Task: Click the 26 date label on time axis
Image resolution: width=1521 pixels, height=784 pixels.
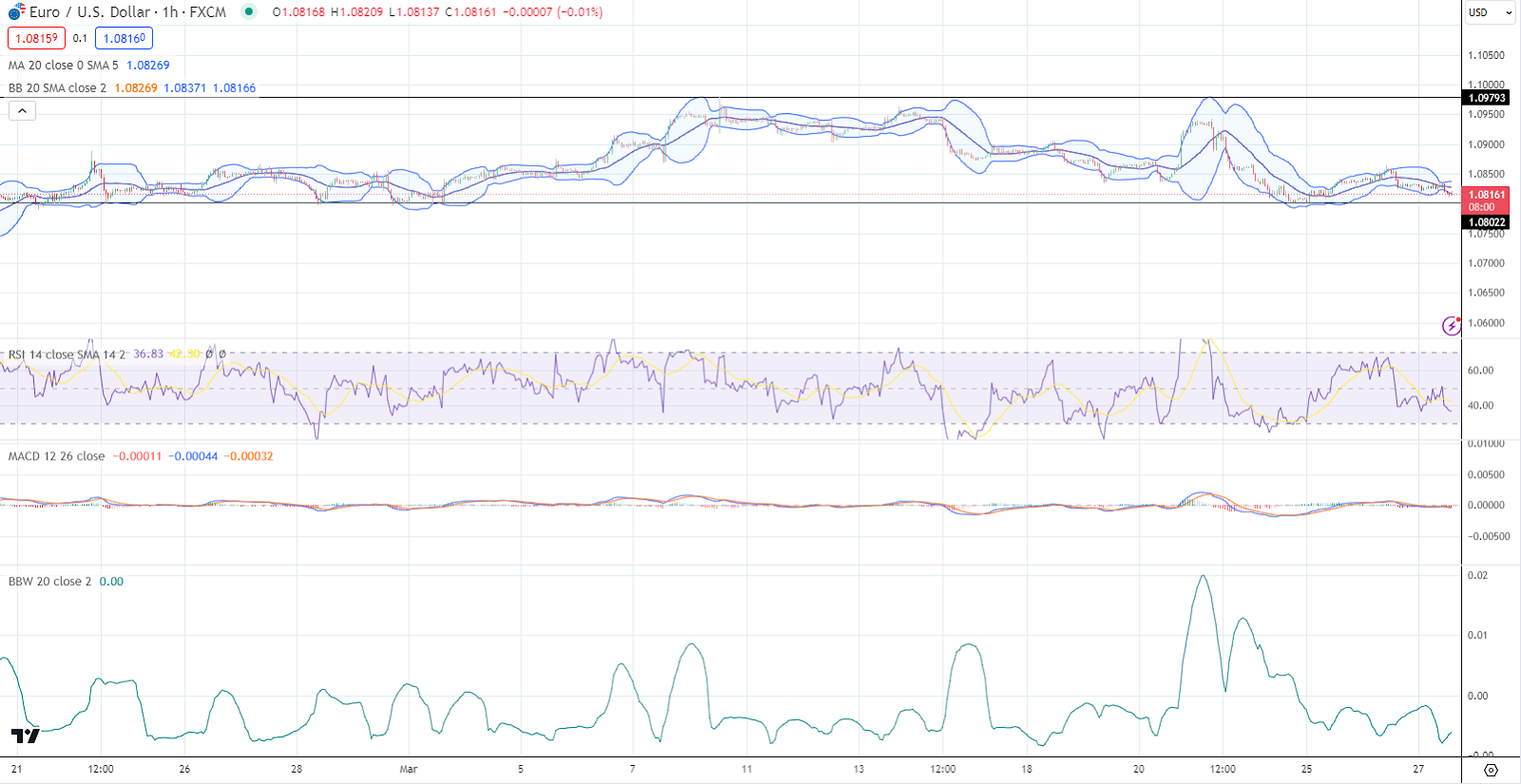Action: click(184, 769)
